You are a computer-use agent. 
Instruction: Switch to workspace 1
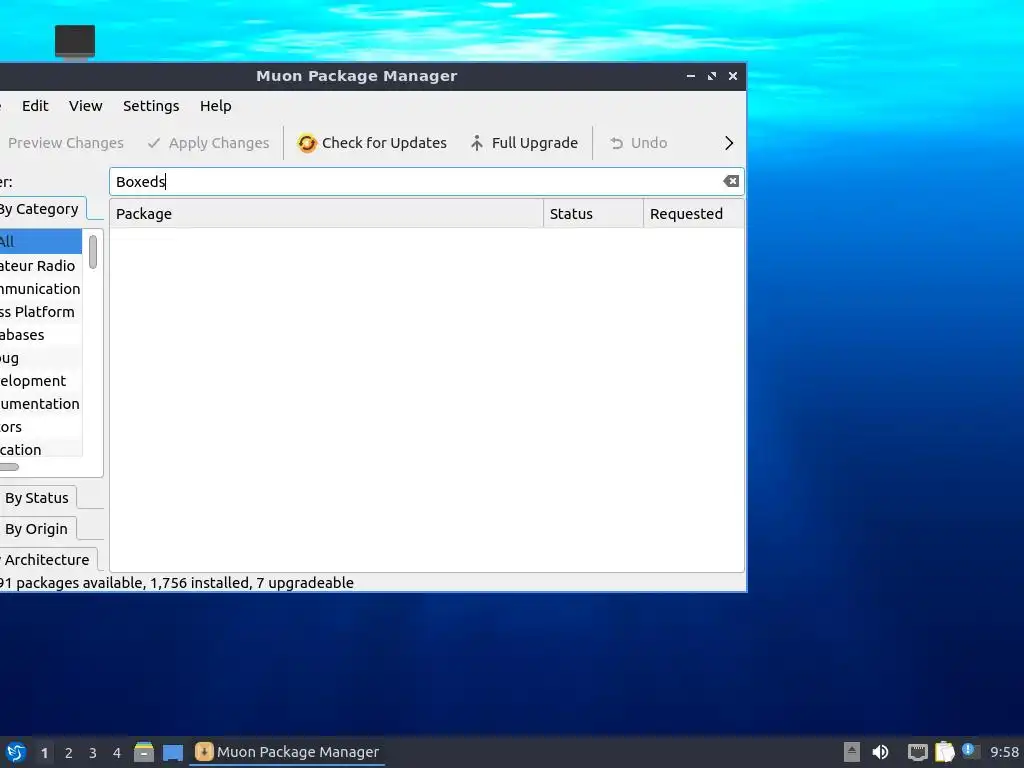click(44, 753)
